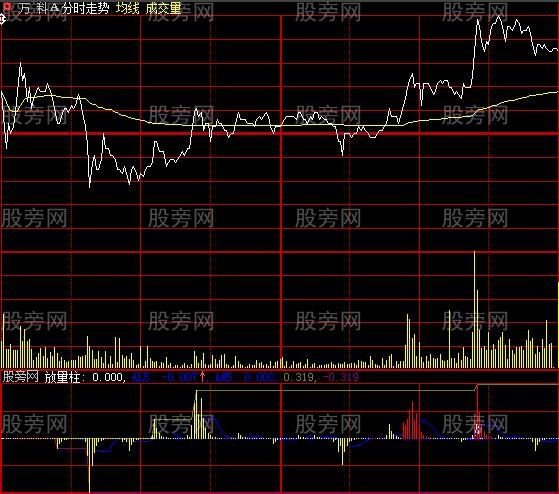
Task: Click the red-white signal marker in indicator panel
Action: [478, 429]
